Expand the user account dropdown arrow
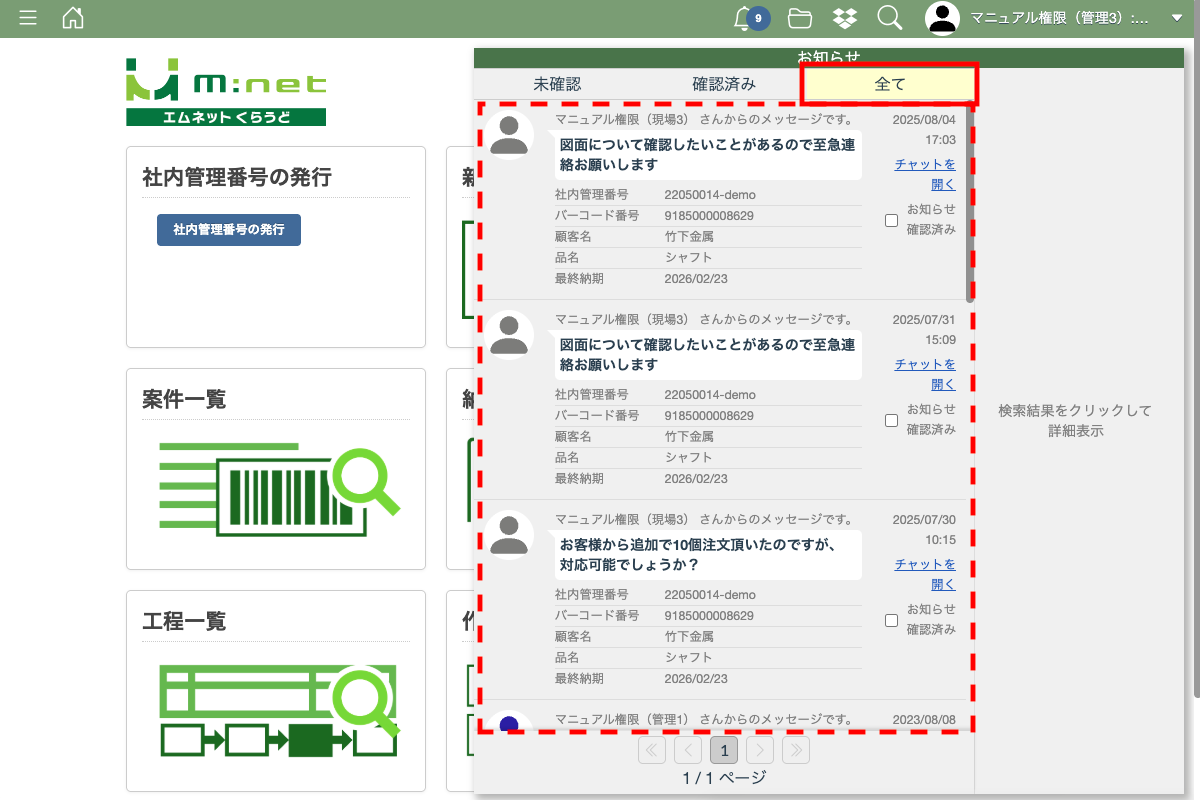This screenshot has width=1200, height=800. (1176, 18)
